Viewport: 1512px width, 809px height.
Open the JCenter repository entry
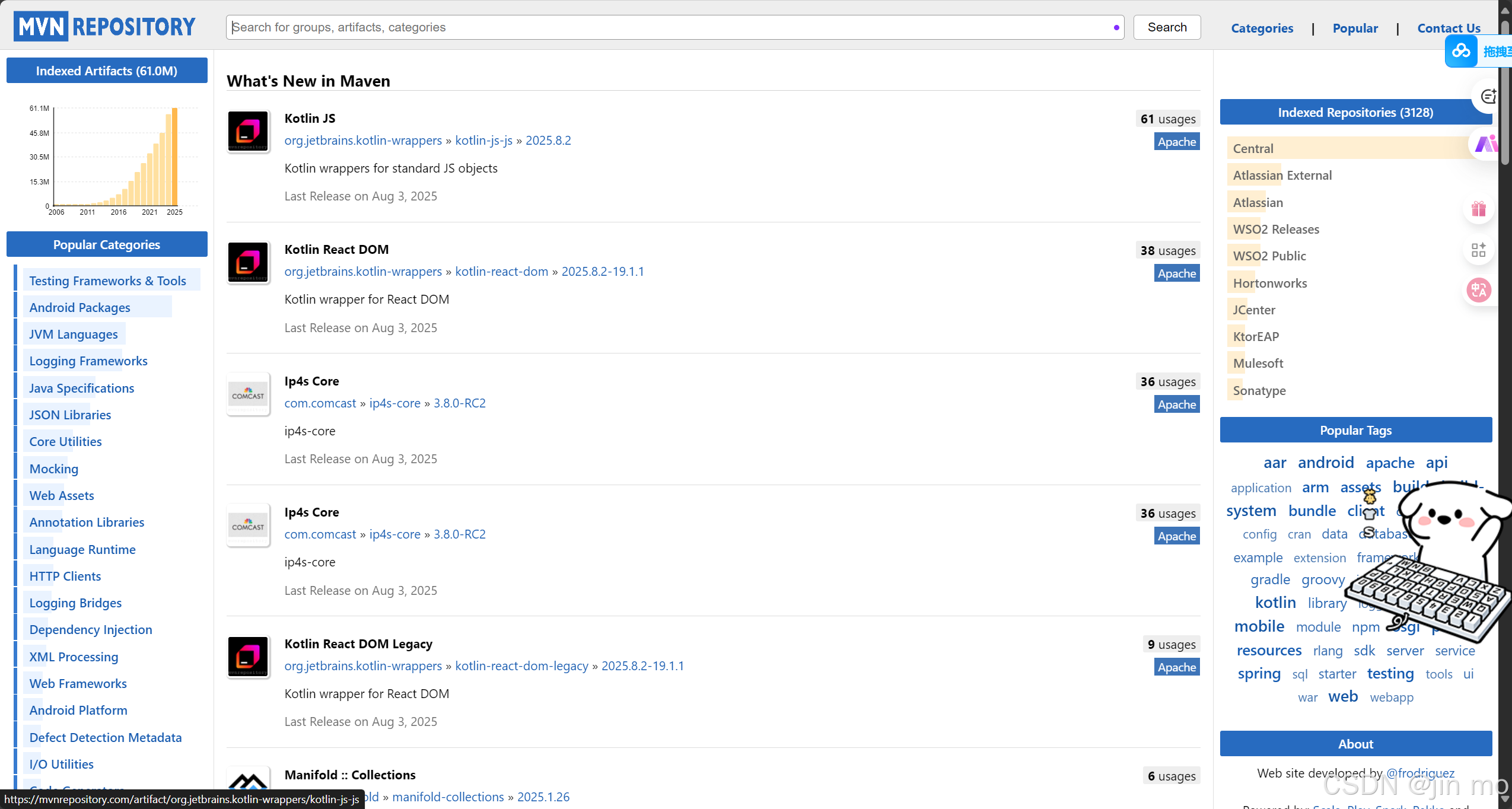1253,310
